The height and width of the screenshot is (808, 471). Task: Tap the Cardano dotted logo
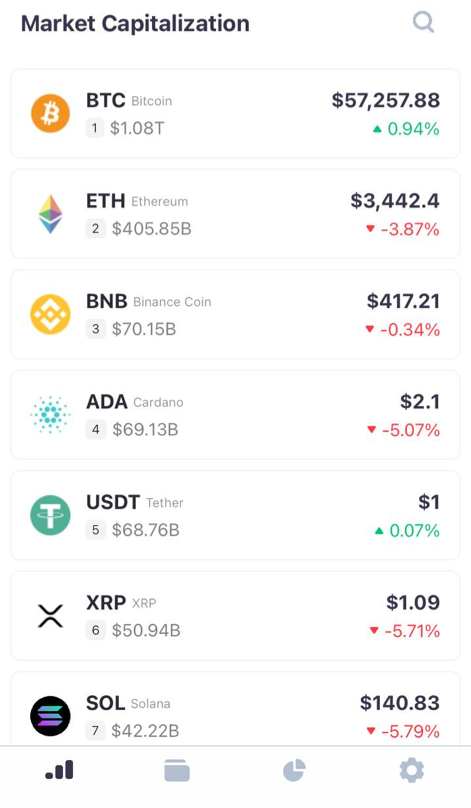[51, 415]
